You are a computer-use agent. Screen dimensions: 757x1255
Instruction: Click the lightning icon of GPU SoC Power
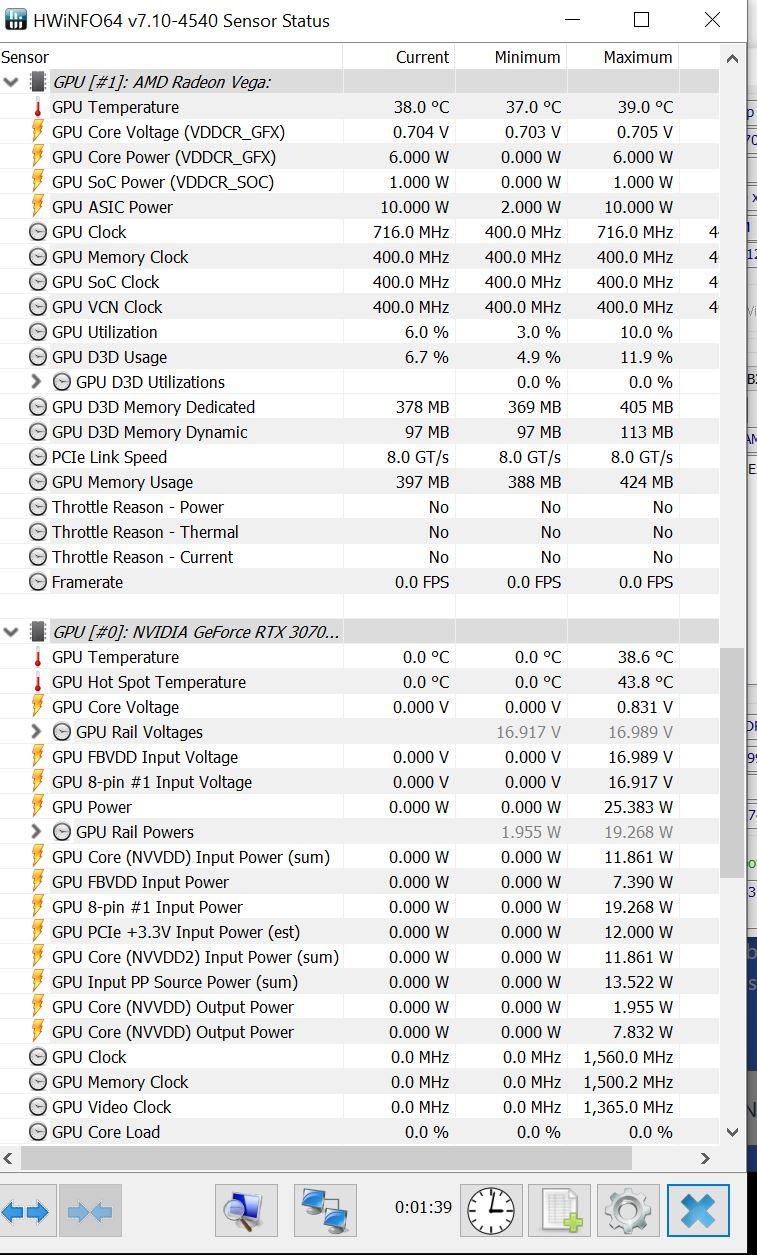[38, 182]
